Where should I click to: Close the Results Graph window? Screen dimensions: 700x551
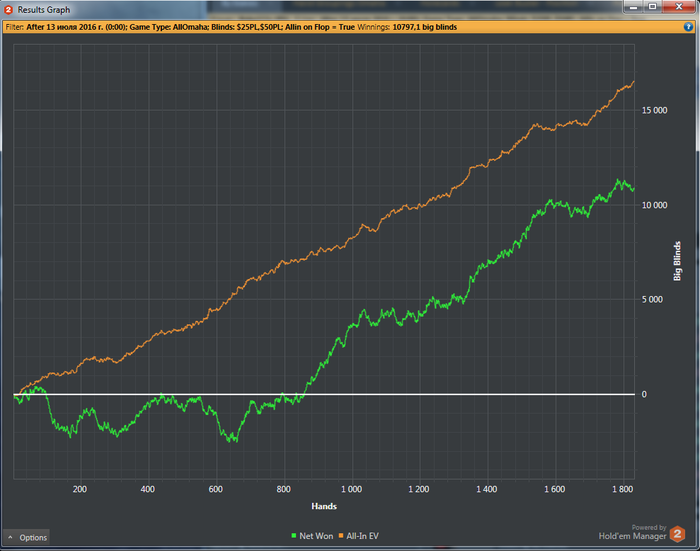point(679,7)
